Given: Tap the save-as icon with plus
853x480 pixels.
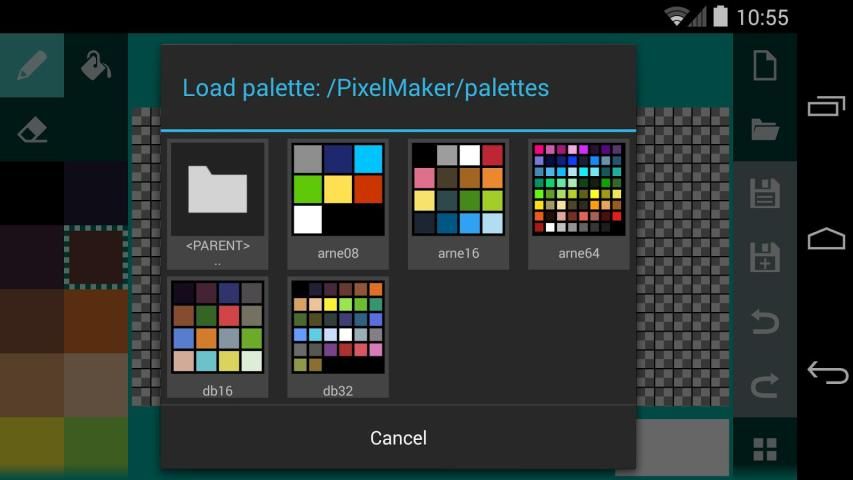Looking at the screenshot, I should 765,258.
